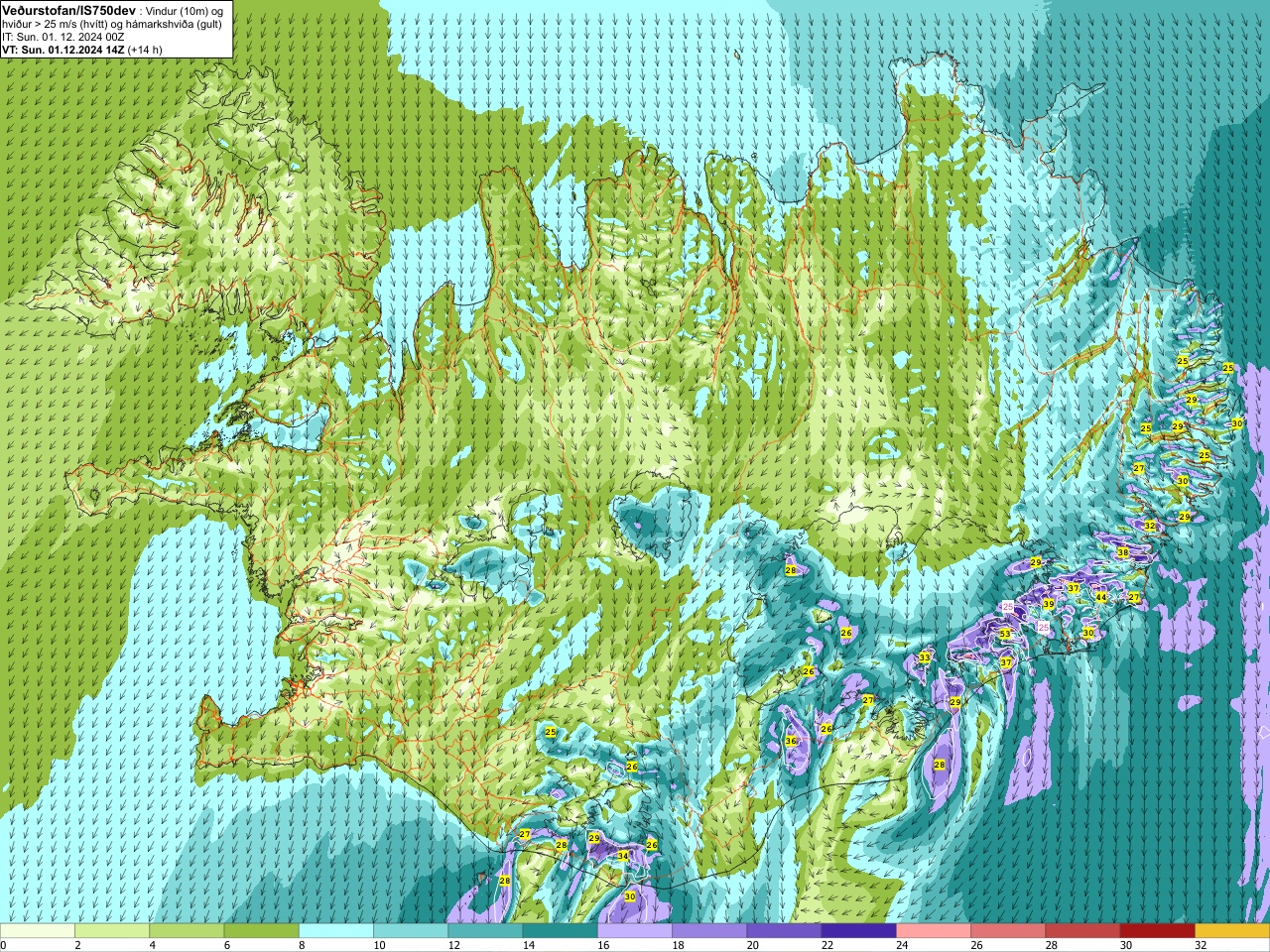Select the light cyan 8–10 m/s legend swatch
1270x952 pixels.
pos(336,931)
